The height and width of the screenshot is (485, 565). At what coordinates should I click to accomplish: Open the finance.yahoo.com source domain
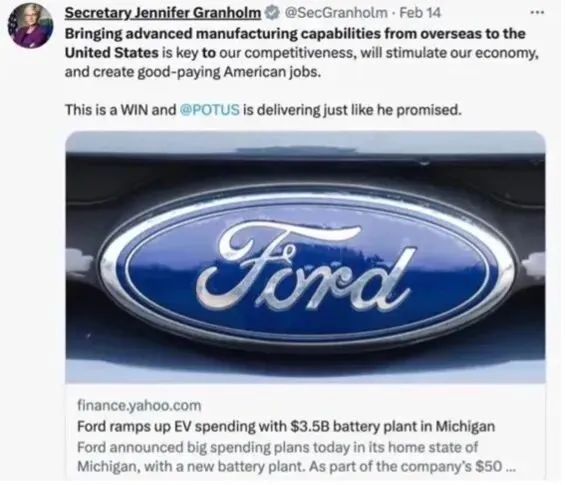click(x=139, y=405)
